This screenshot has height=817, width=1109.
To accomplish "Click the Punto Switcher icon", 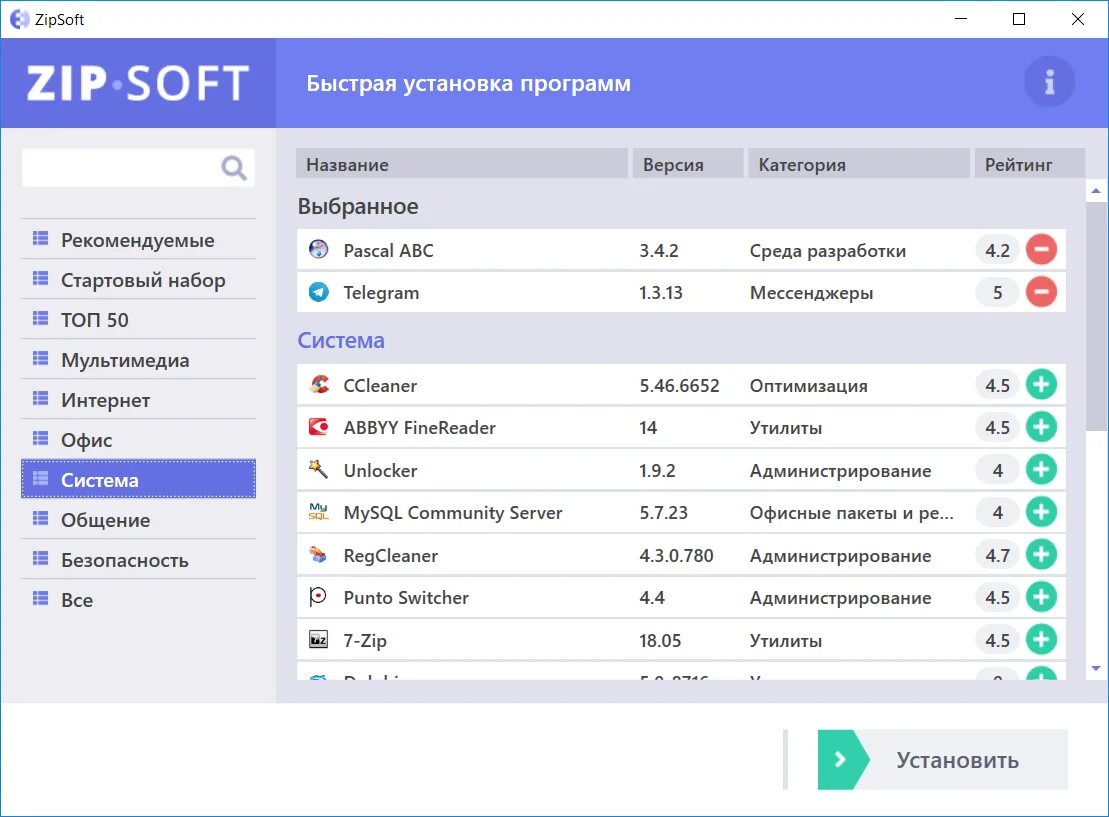I will (318, 597).
